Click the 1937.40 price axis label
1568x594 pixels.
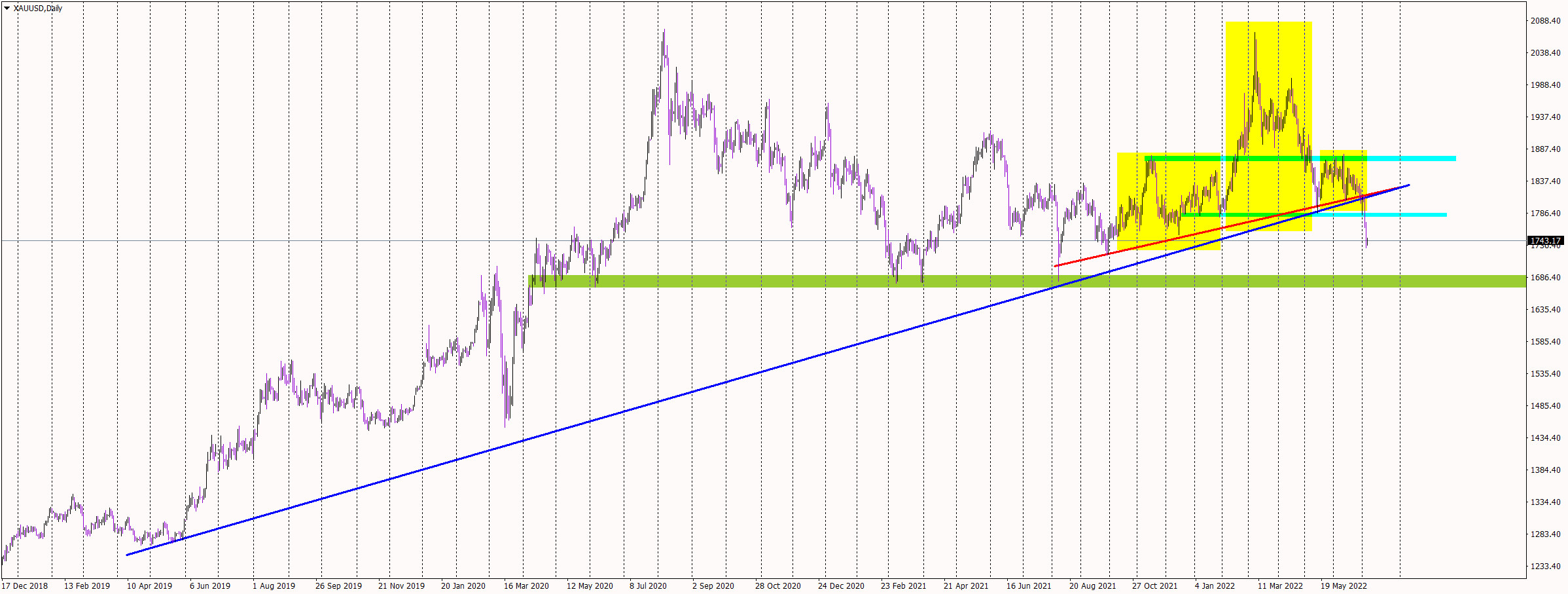1545,117
